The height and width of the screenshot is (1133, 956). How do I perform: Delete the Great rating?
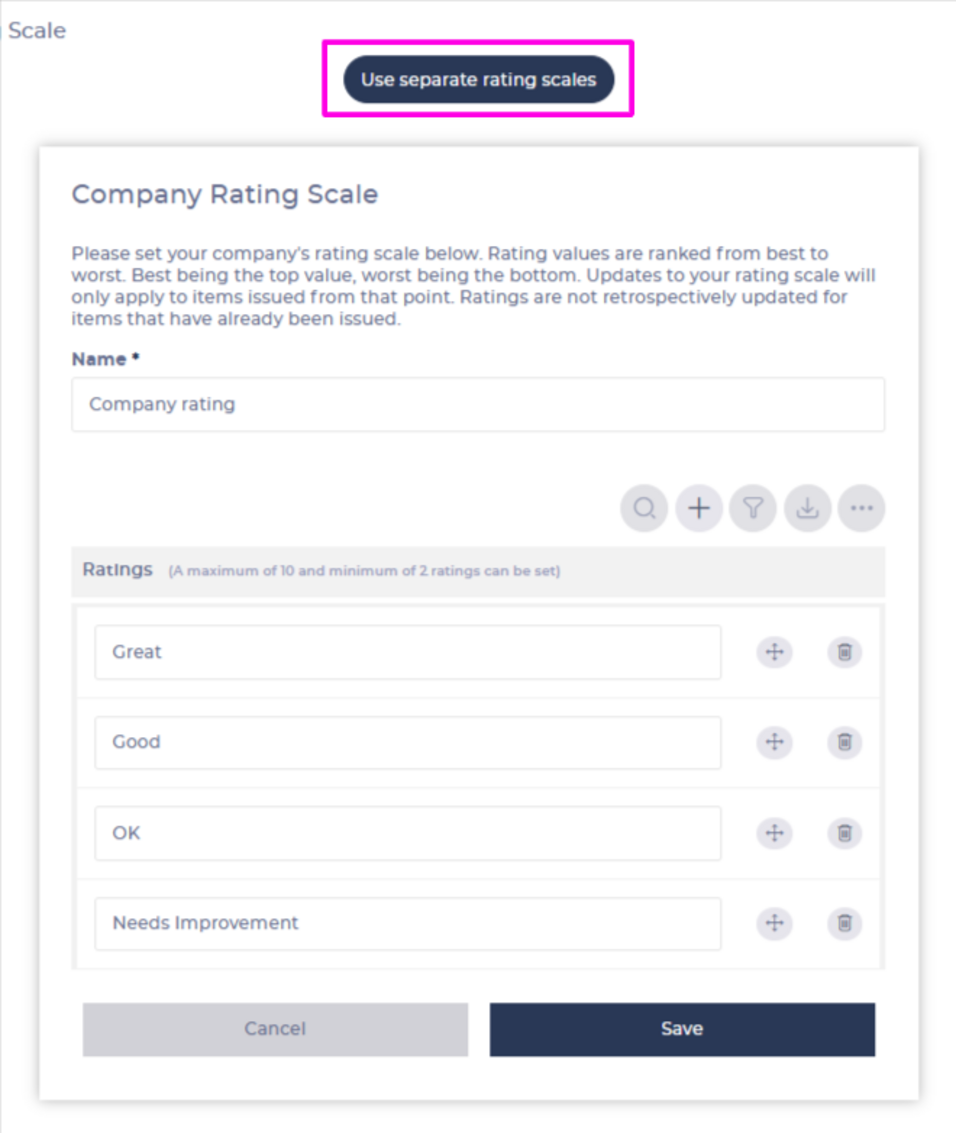[x=844, y=653]
